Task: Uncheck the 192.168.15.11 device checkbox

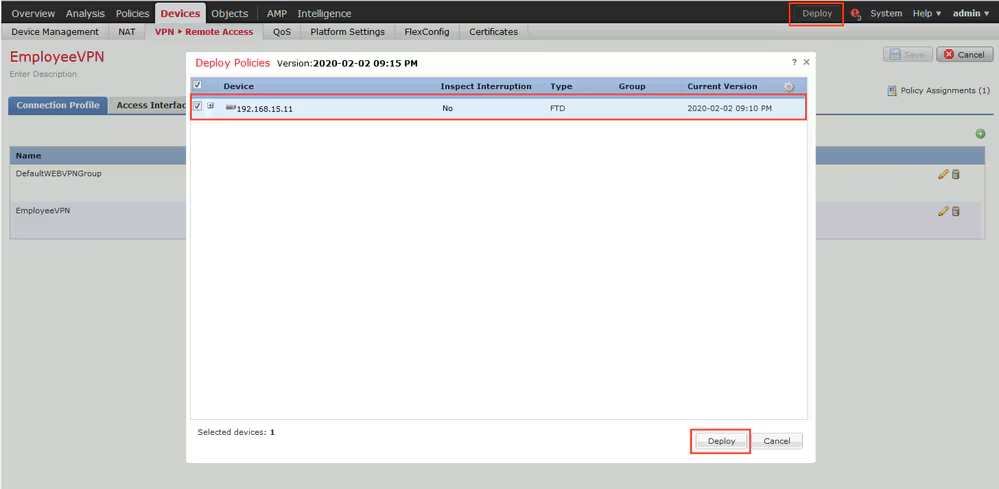Action: [198, 106]
